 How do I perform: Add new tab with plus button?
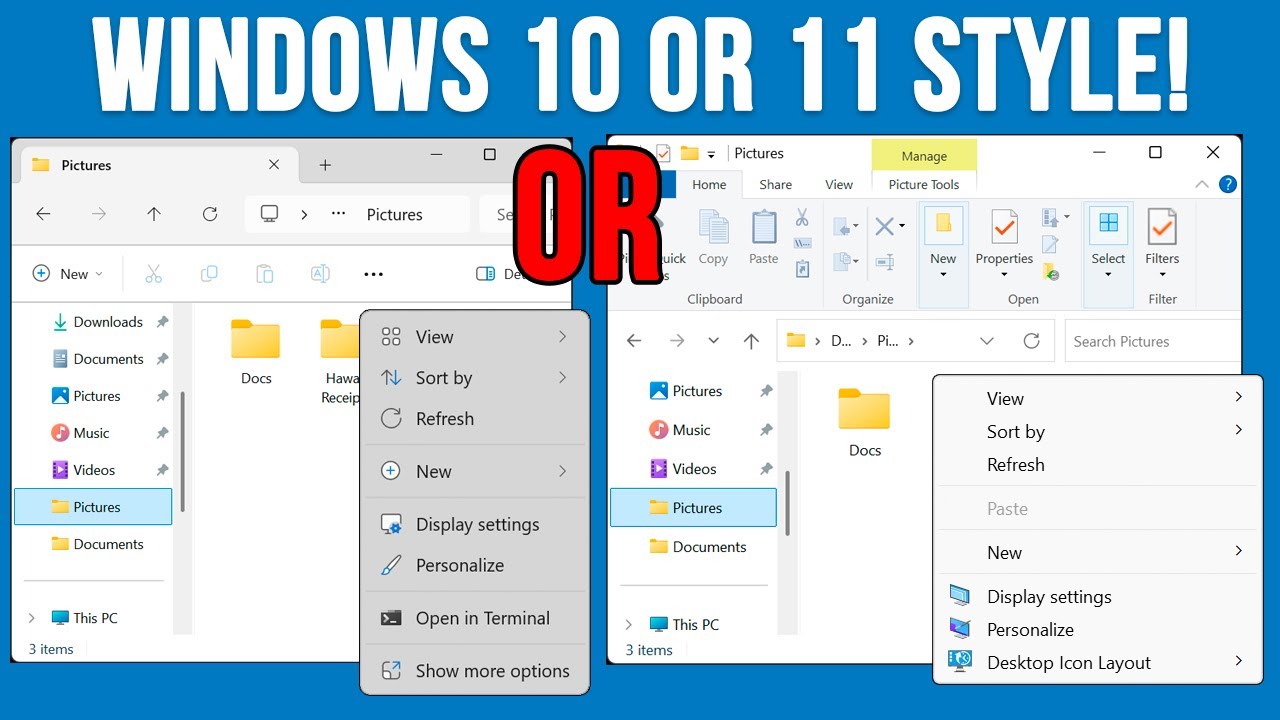(325, 165)
